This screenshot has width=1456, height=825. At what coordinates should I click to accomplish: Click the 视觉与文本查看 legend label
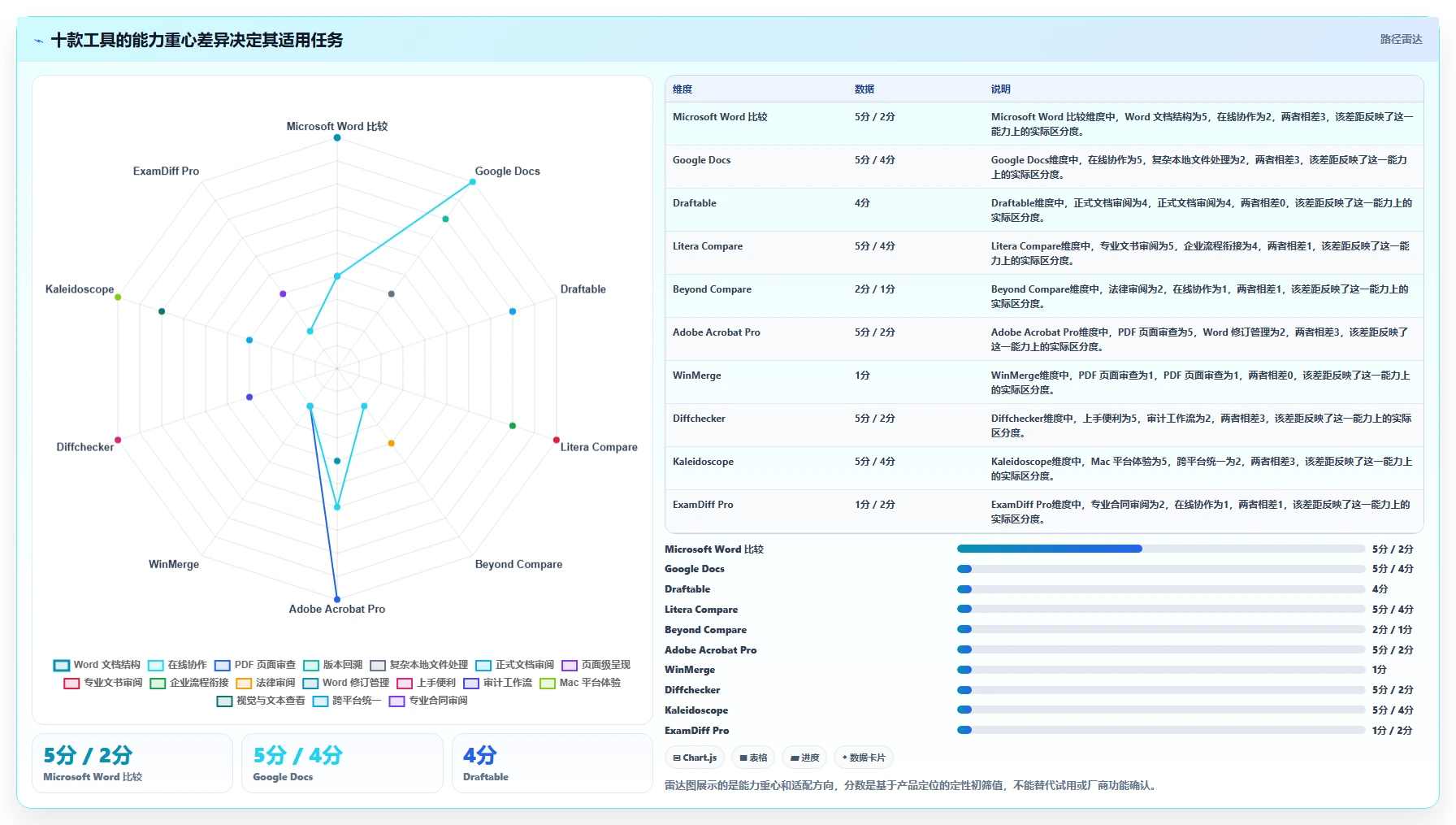point(271,701)
